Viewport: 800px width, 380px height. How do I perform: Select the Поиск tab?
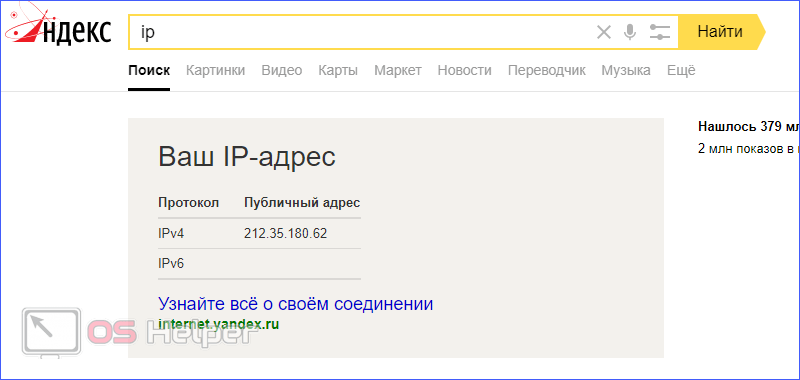[x=149, y=70]
